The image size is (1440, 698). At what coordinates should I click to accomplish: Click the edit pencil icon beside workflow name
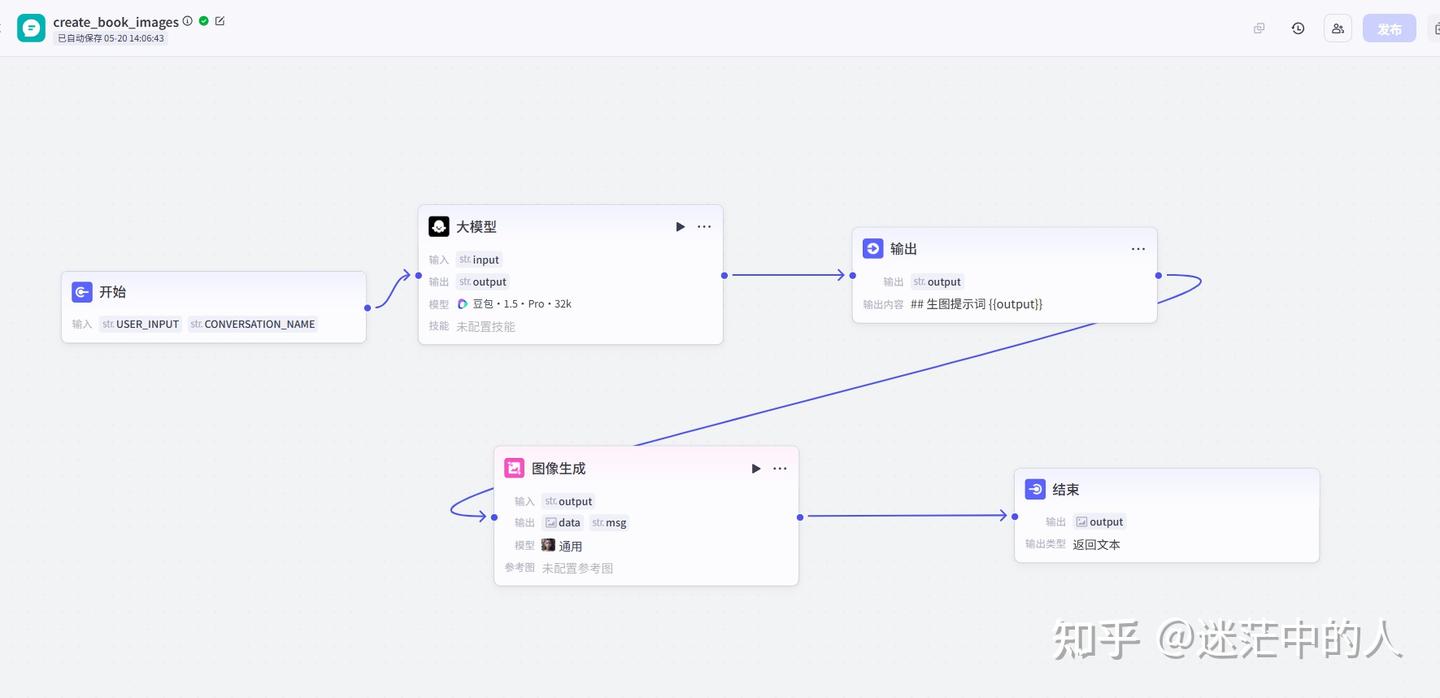(x=220, y=21)
